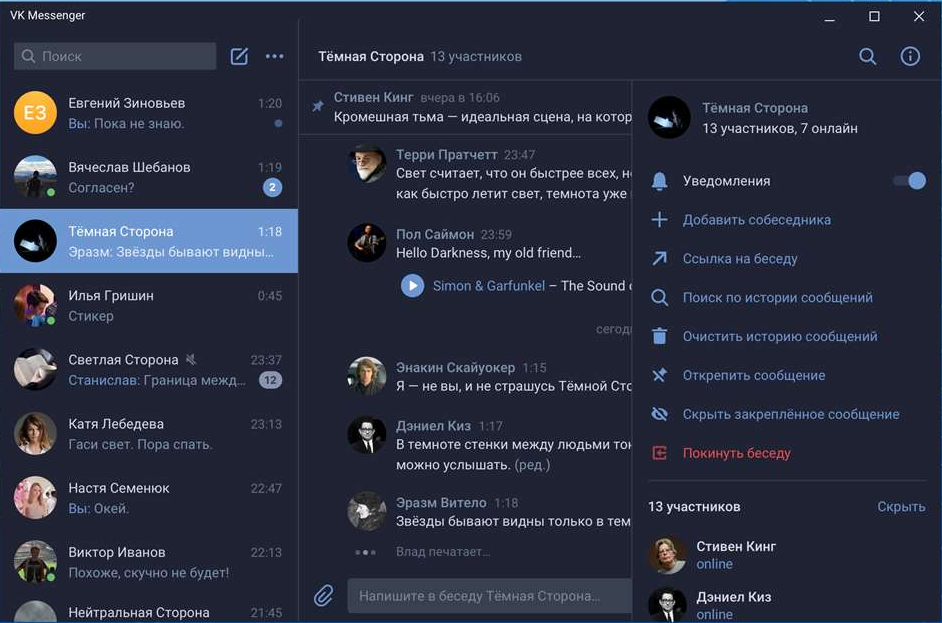Click Терри Пратчетт sender name
The image size is (942, 623).
coord(446,154)
